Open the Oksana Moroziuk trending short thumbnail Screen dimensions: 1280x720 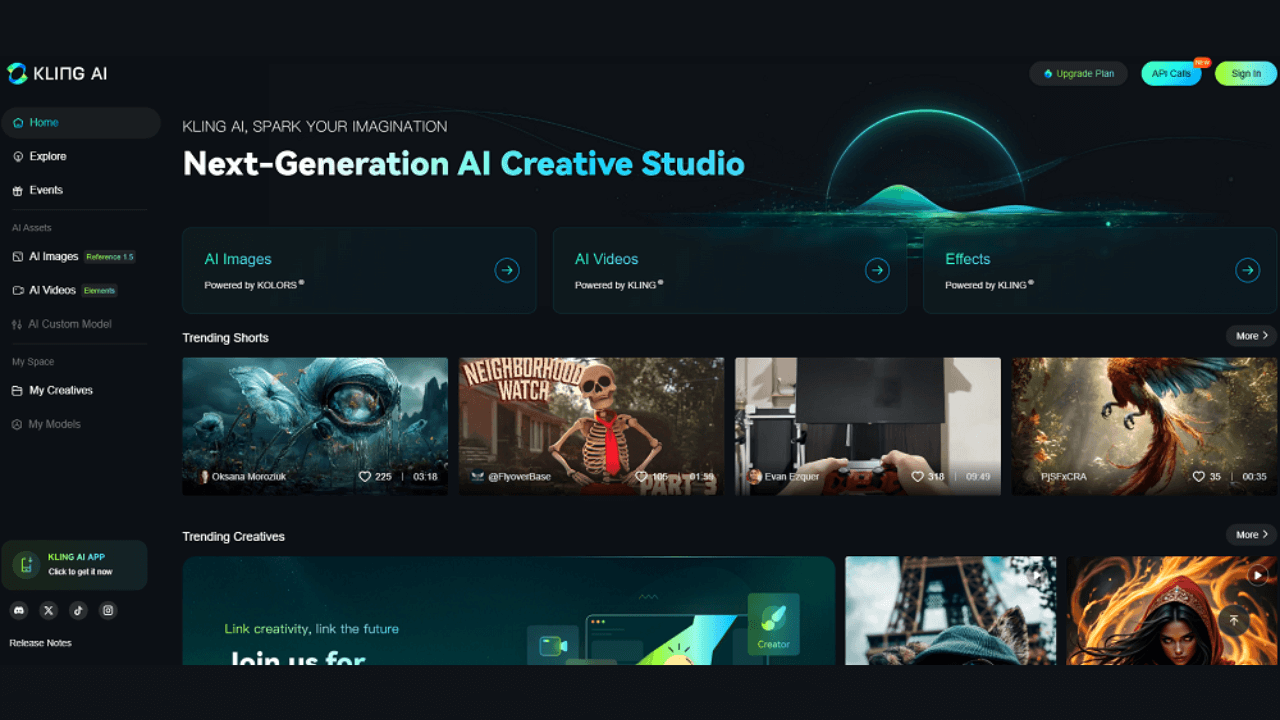315,426
